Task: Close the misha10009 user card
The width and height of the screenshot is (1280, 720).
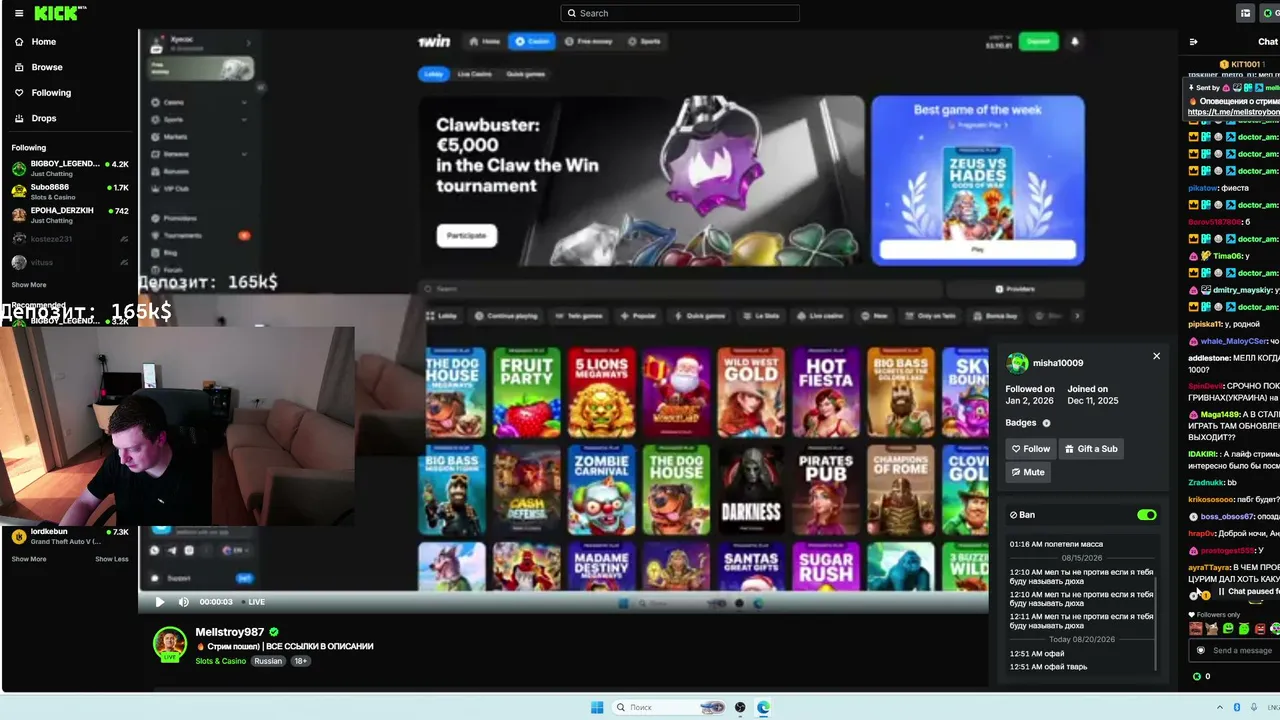Action: coord(1157,356)
